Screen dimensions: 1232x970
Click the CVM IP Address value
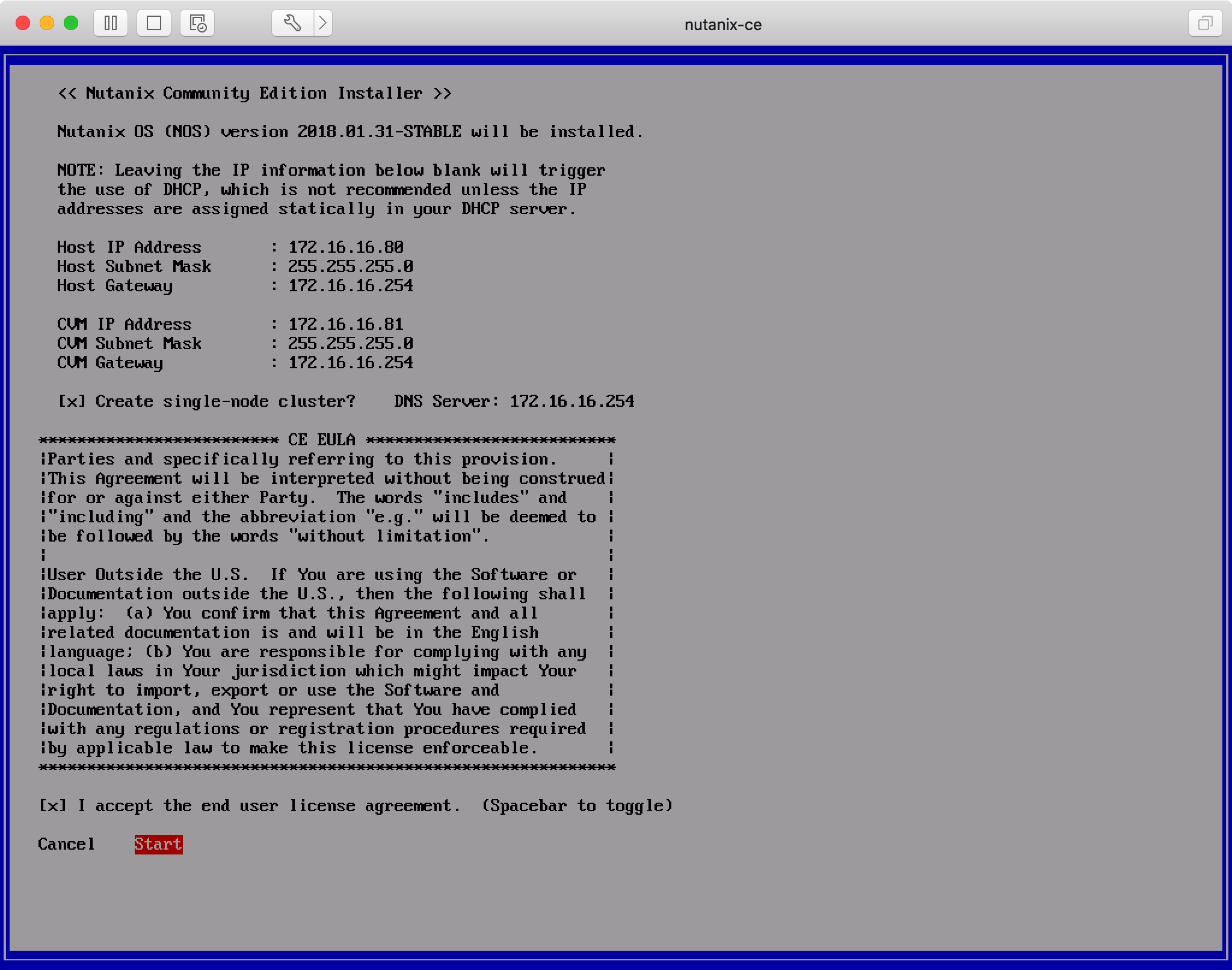346,324
